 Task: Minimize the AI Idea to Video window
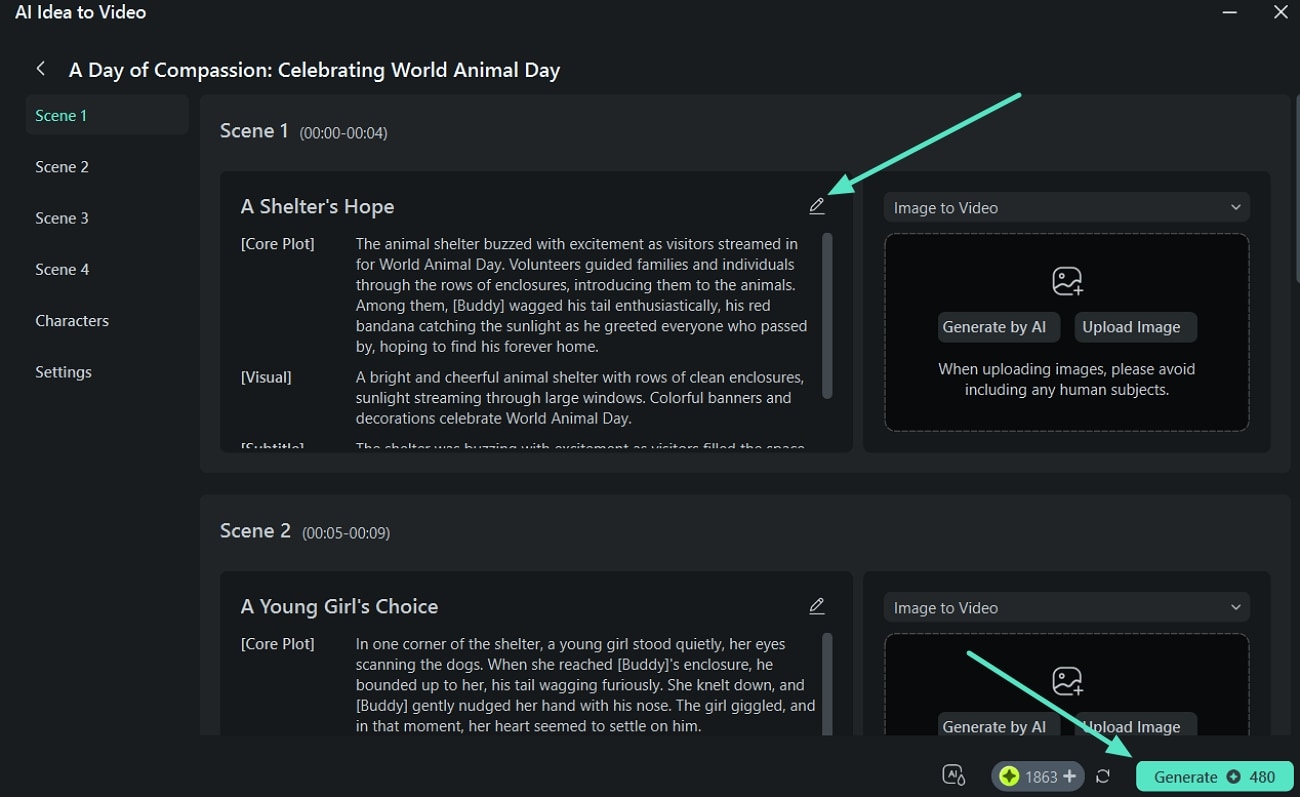(1229, 12)
